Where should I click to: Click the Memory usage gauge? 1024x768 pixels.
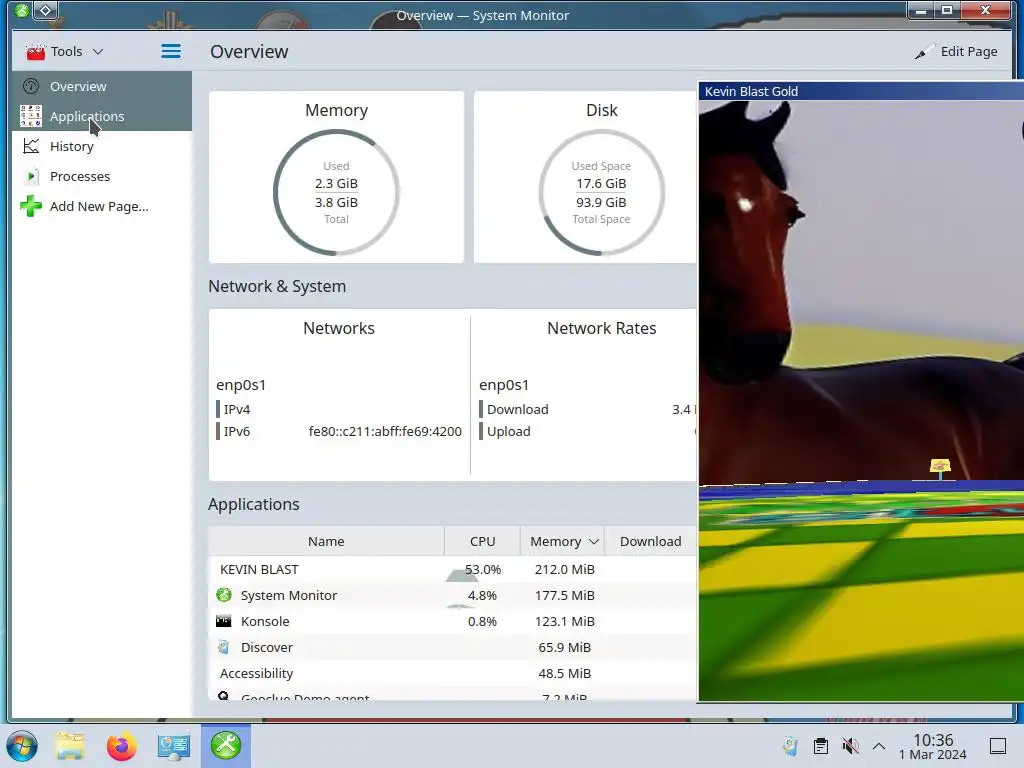tap(336, 192)
